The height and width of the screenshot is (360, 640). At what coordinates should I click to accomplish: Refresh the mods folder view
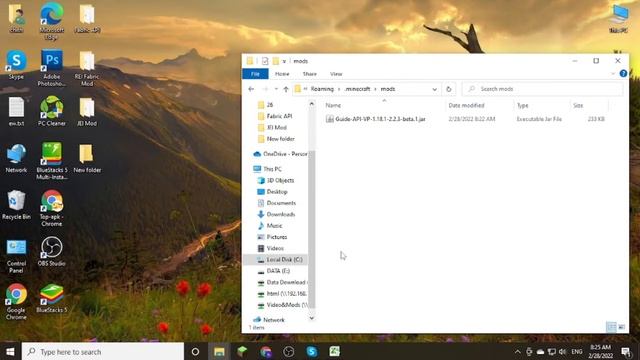pyautogui.click(x=449, y=89)
